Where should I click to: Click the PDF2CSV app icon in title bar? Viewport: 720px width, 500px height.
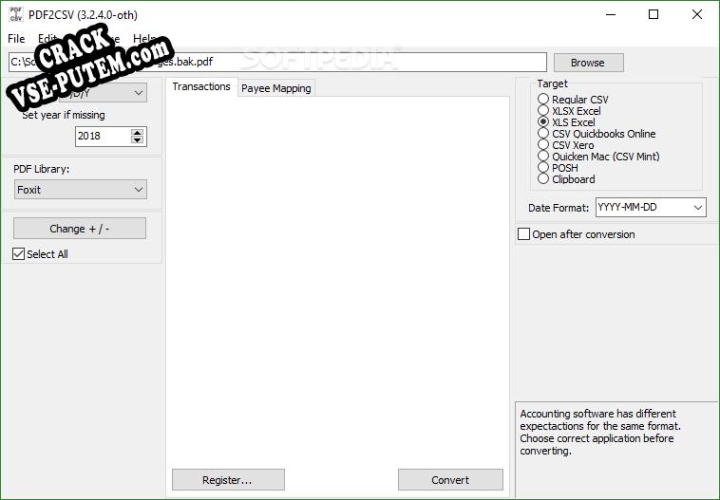(x=16, y=14)
